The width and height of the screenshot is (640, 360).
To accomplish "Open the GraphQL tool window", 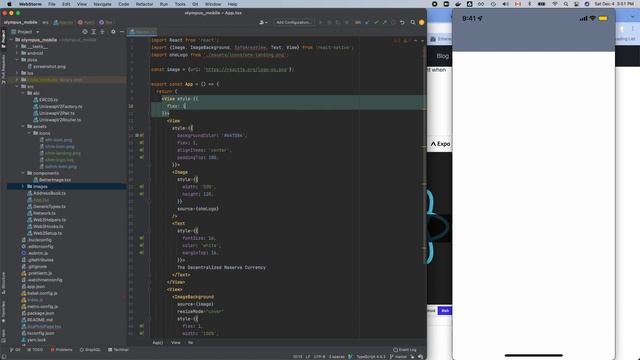I will 90,350.
